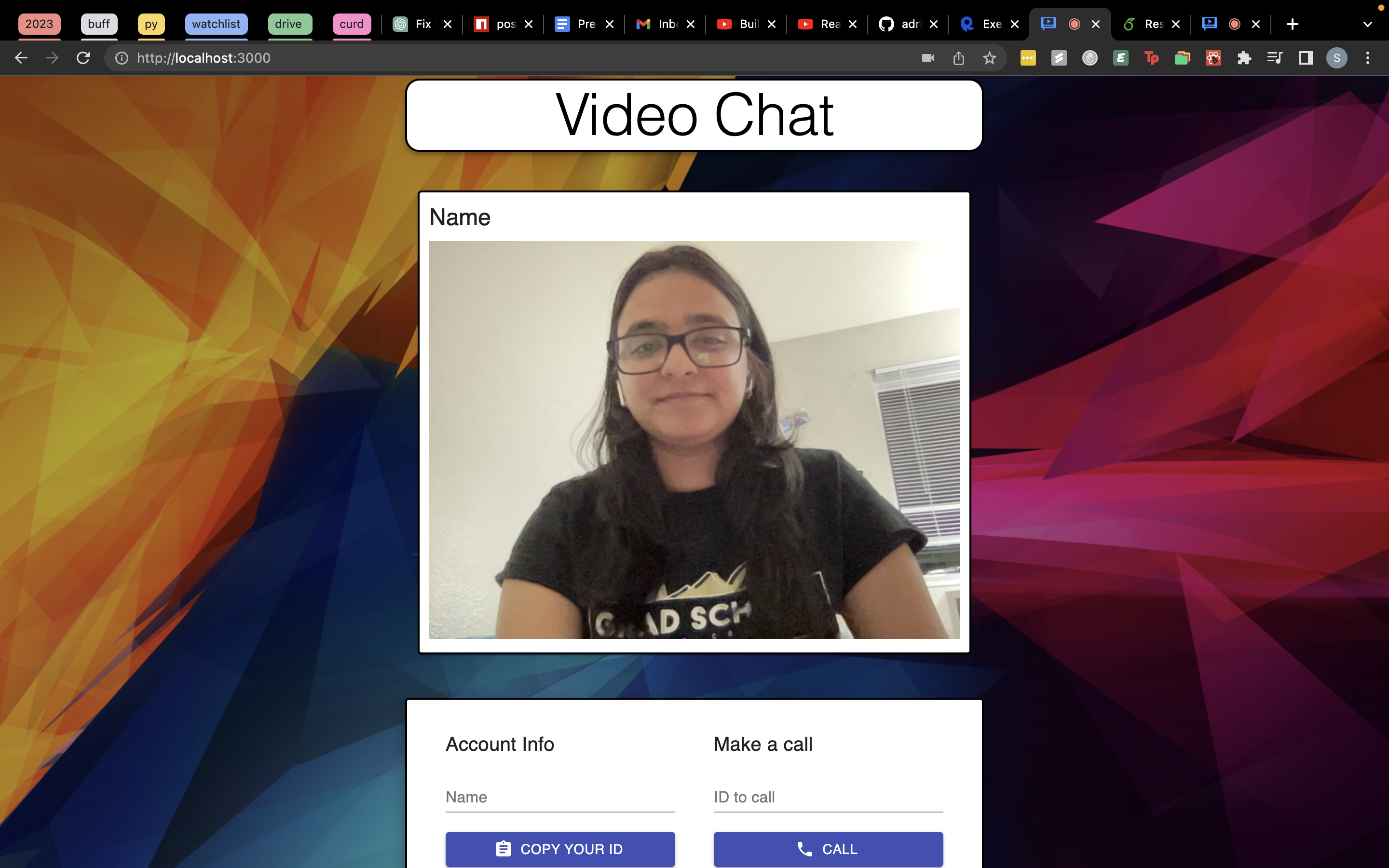
Task: Open the Extensions puzzle icon
Action: [1244, 58]
